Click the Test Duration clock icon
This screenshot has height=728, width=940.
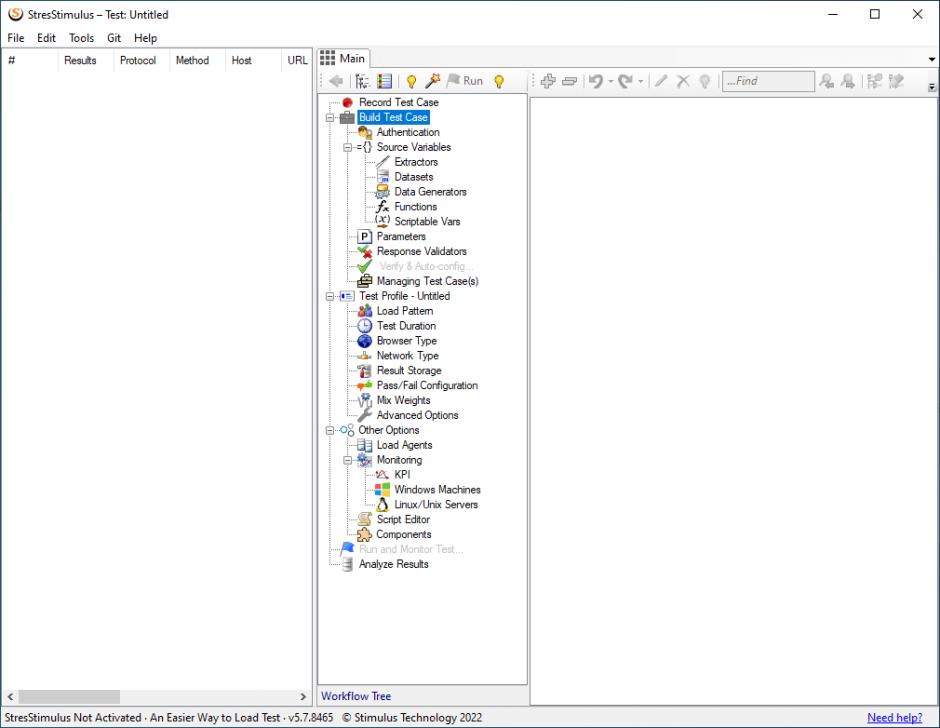click(x=364, y=326)
